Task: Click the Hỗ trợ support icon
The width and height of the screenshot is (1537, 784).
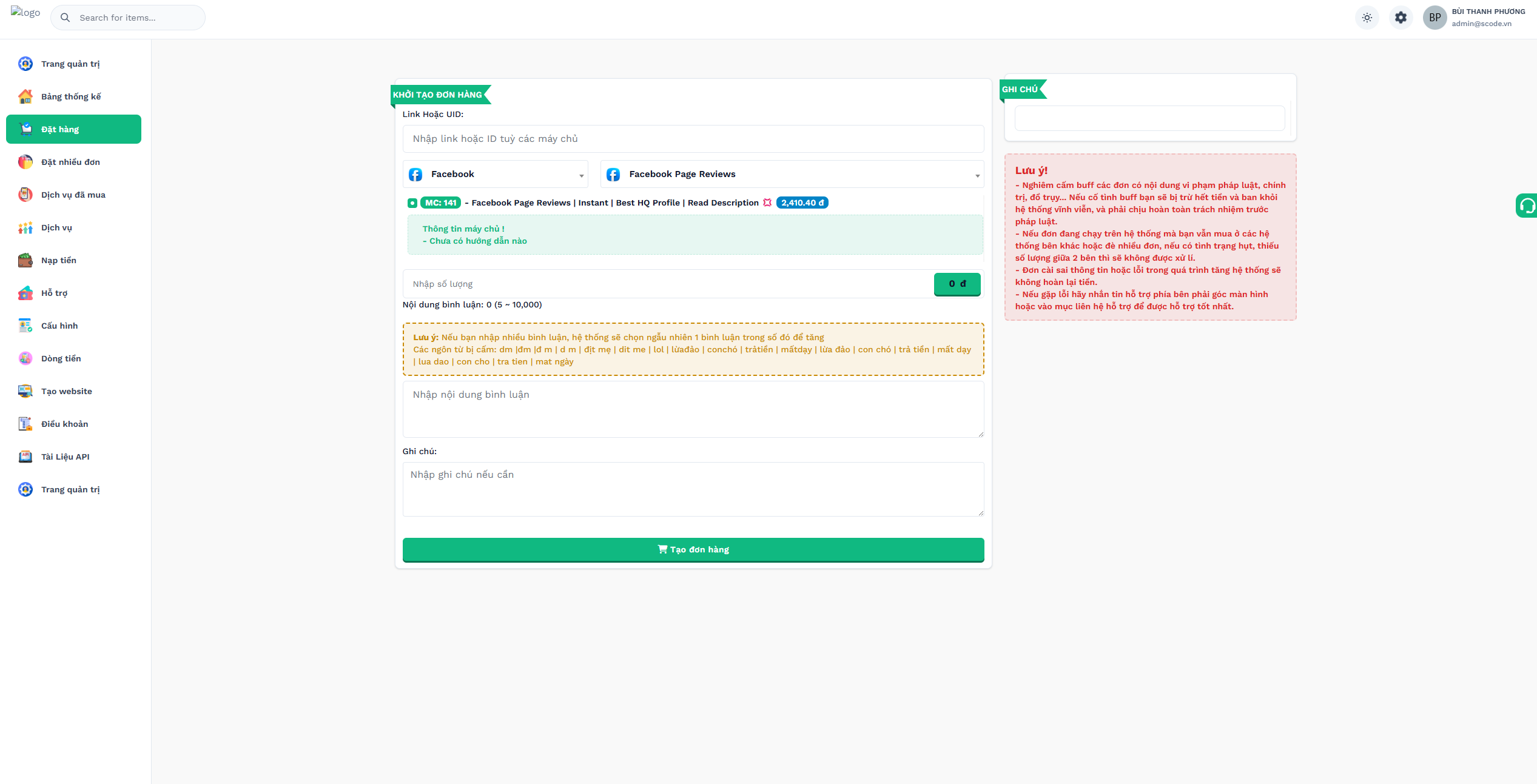Action: (25, 293)
